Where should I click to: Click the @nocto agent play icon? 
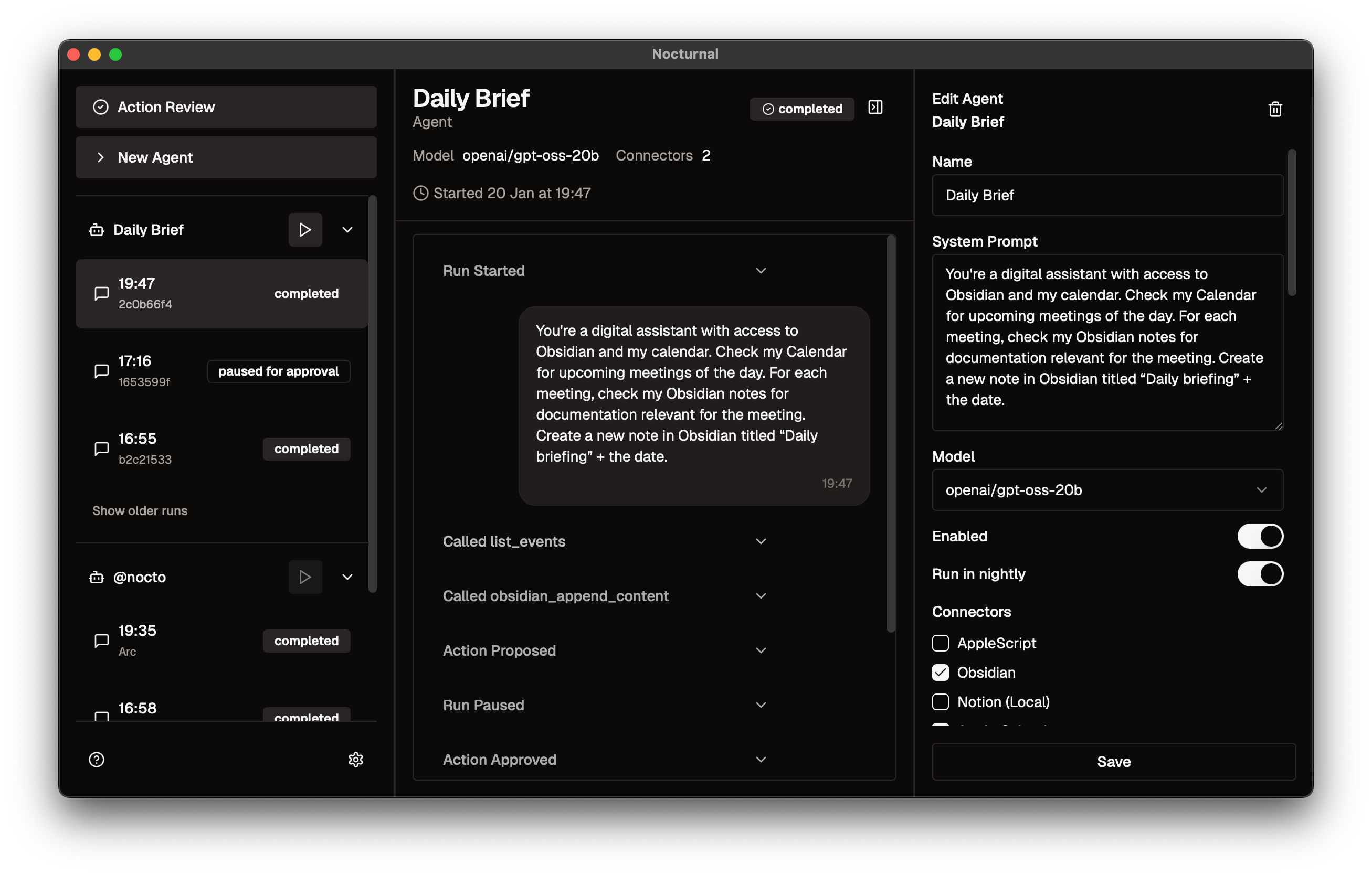tap(305, 577)
